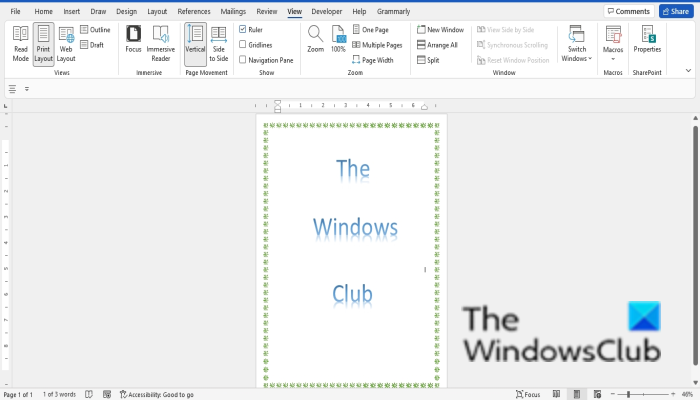Enable the Navigation Pane checkbox
The image size is (700, 400).
pyautogui.click(x=242, y=59)
